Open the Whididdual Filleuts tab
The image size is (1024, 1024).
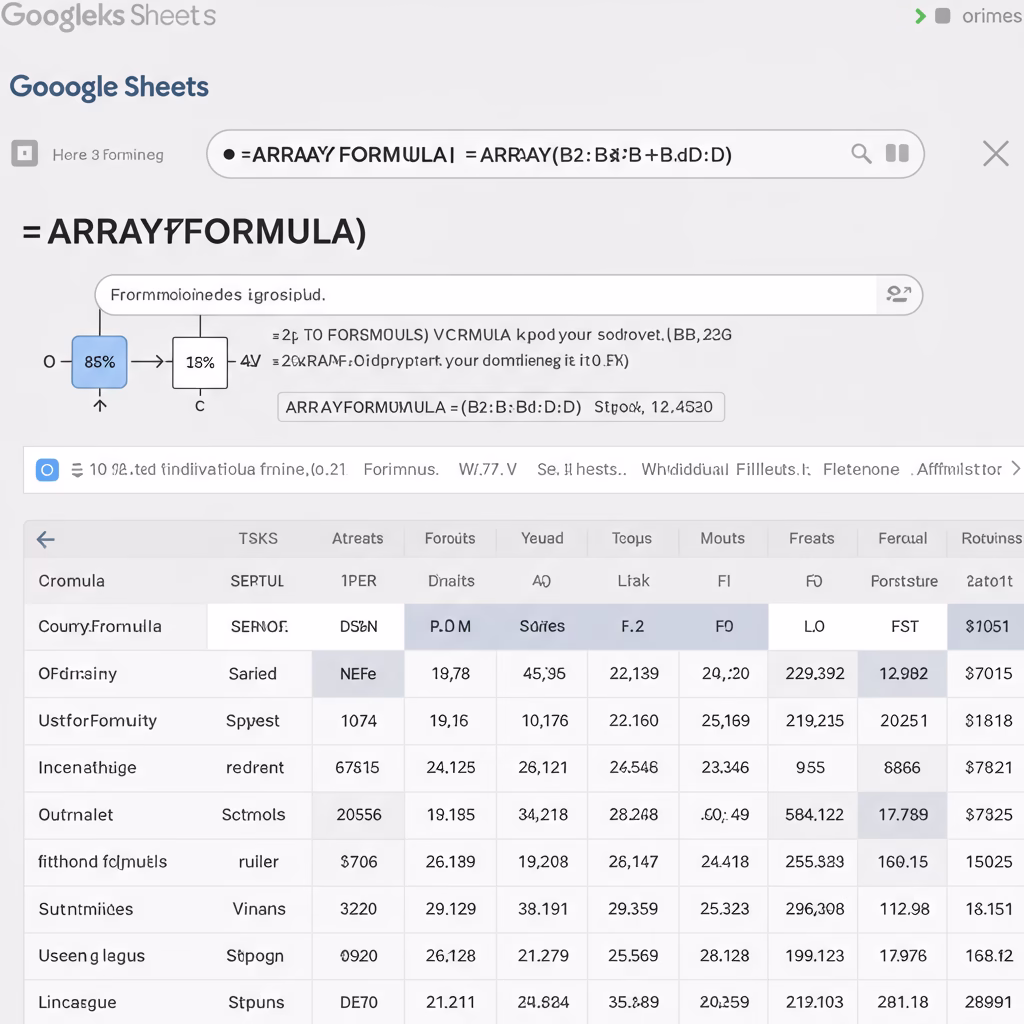[726, 470]
